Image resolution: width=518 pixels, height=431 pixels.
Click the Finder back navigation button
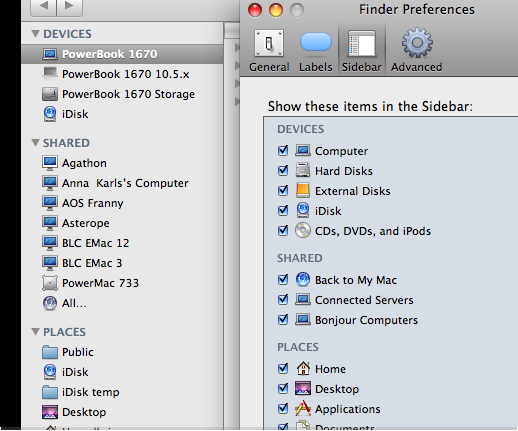pyautogui.click(x=44, y=6)
